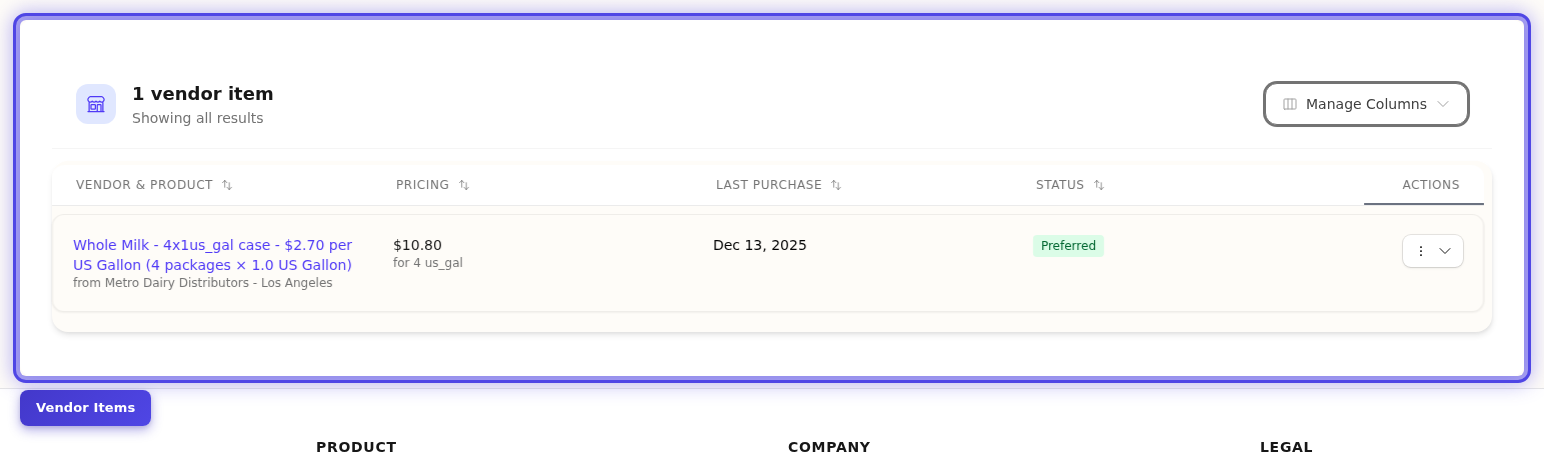
Task: Expand the row actions chevron for Whole Milk
Action: pos(1445,251)
